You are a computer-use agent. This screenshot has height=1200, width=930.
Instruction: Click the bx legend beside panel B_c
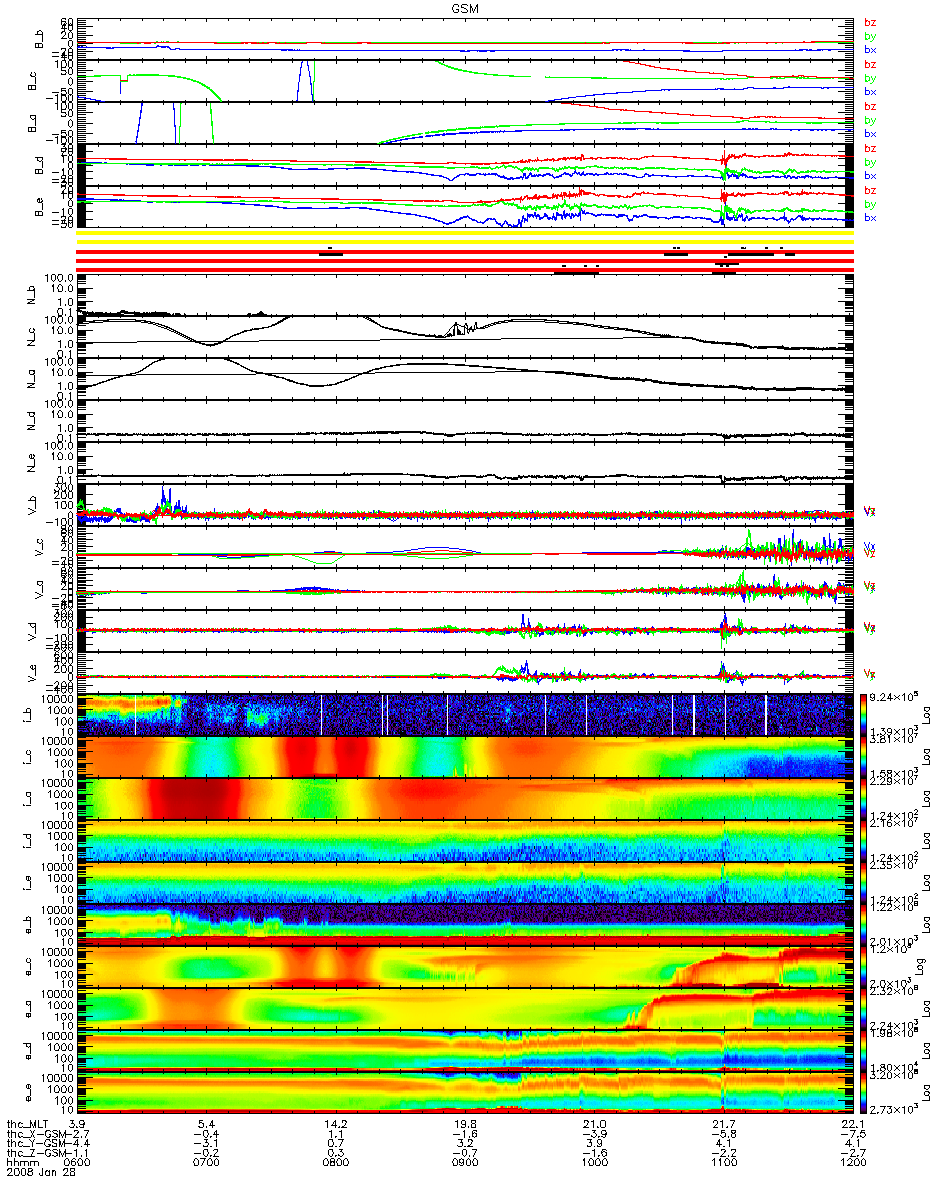pyautogui.click(x=870, y=91)
